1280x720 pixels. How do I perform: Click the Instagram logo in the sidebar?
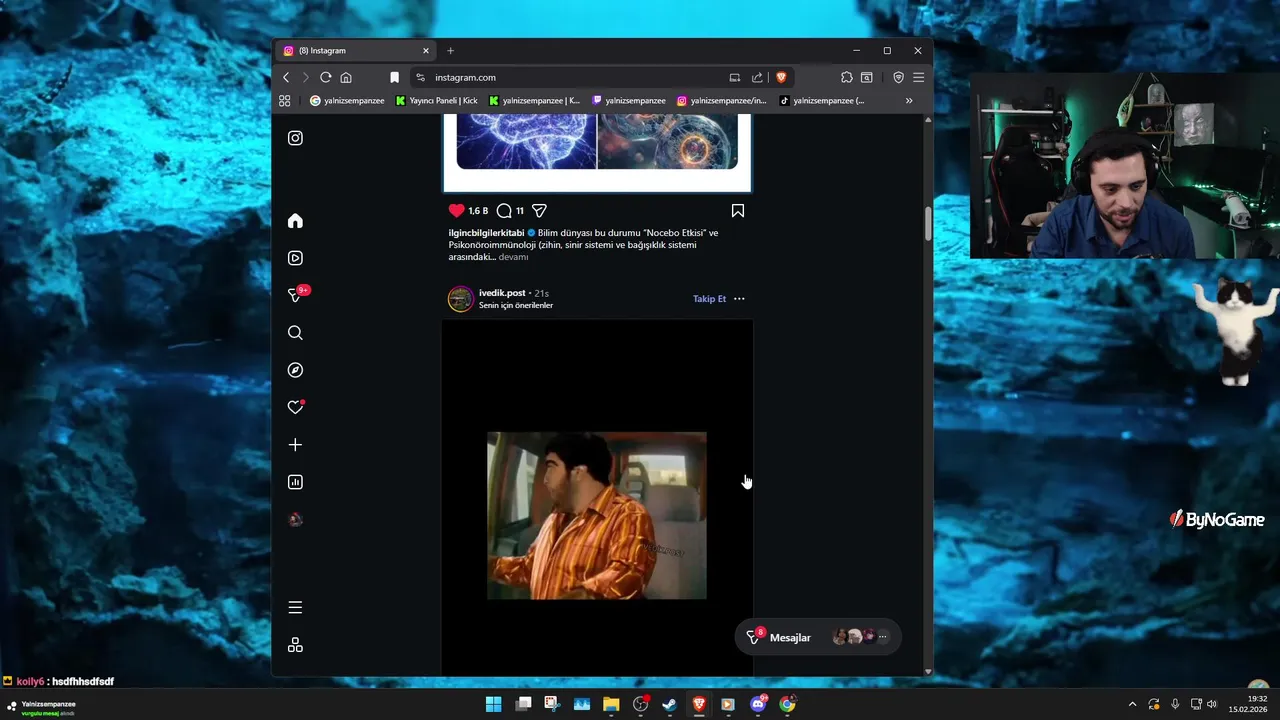[x=295, y=138]
